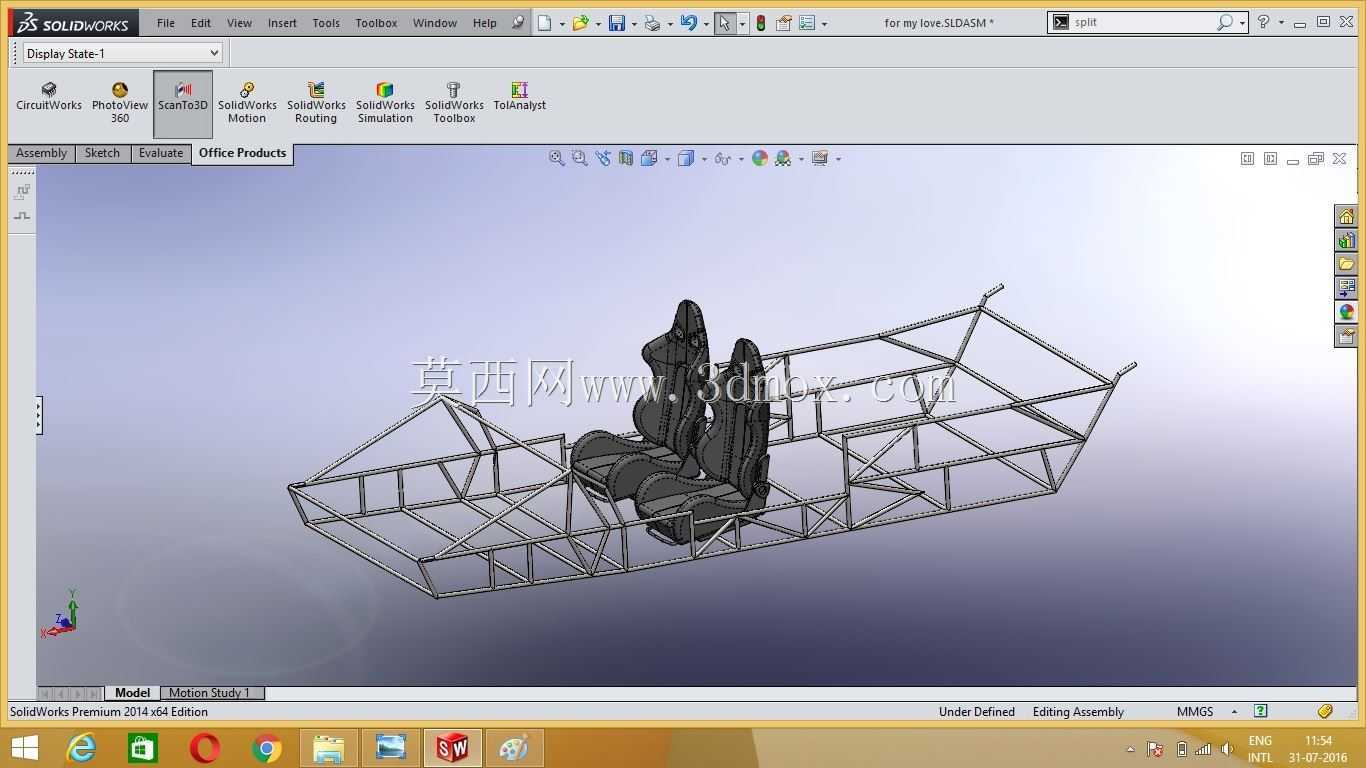Toggle the Section View icon
The height and width of the screenshot is (768, 1366).
click(625, 158)
